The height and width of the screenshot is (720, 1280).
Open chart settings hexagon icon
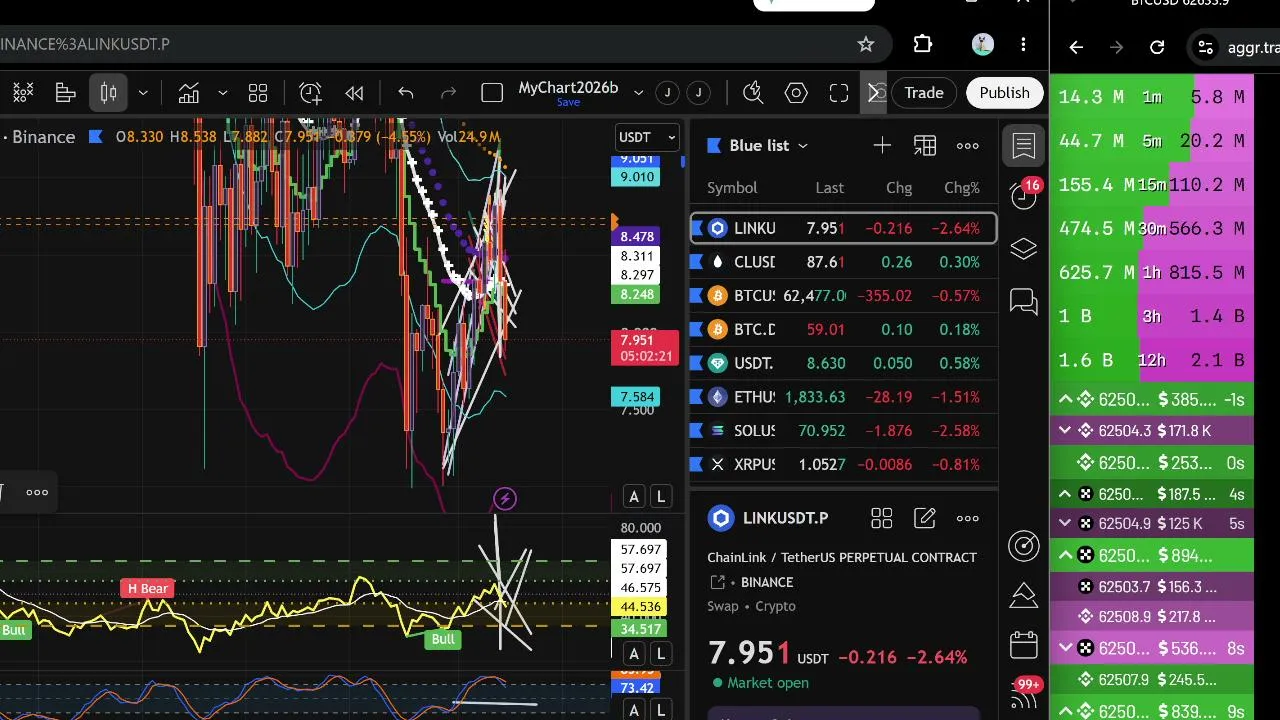(796, 93)
